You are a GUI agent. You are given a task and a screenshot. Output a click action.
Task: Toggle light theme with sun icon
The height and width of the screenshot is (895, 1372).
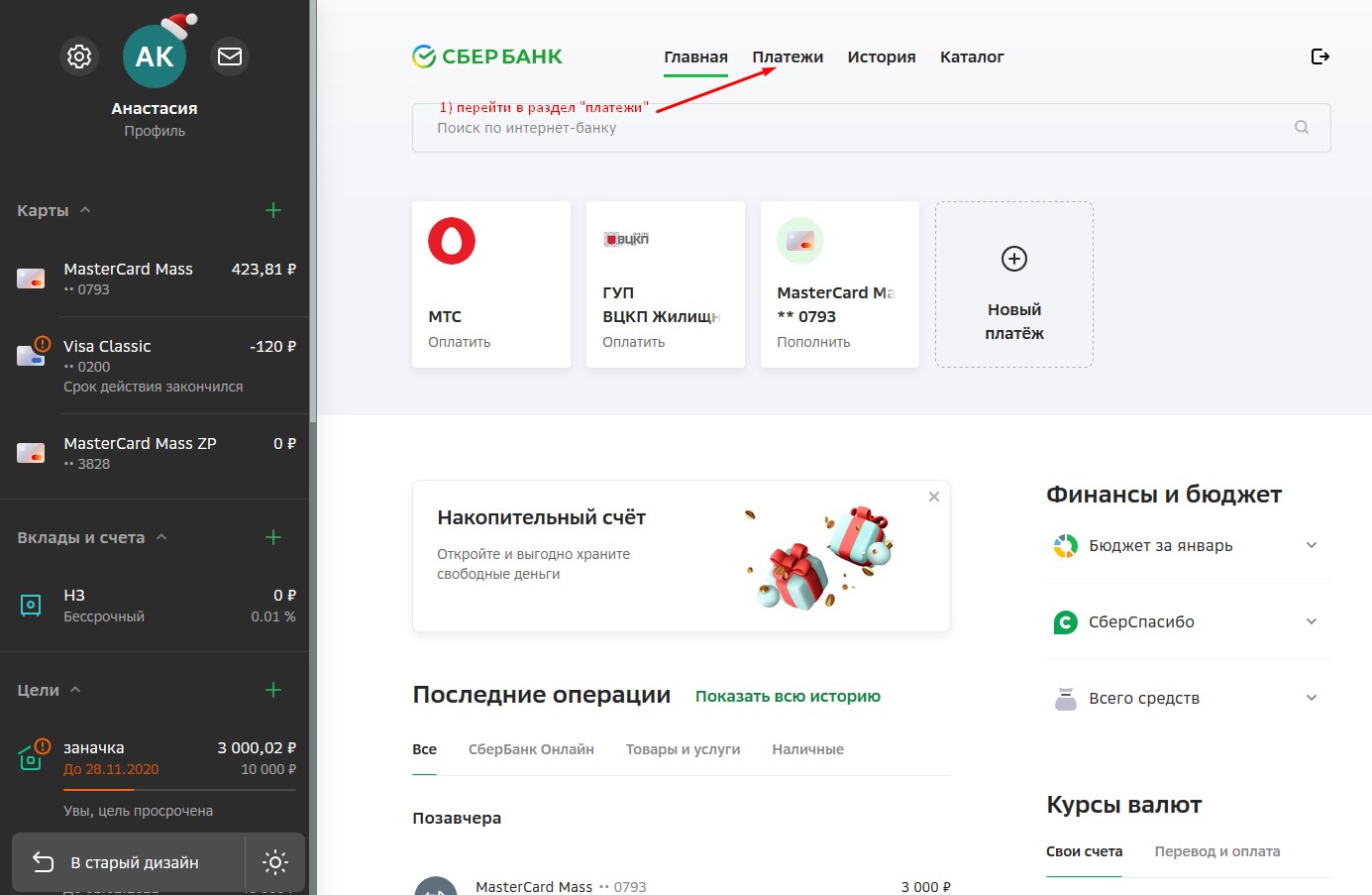point(275,862)
